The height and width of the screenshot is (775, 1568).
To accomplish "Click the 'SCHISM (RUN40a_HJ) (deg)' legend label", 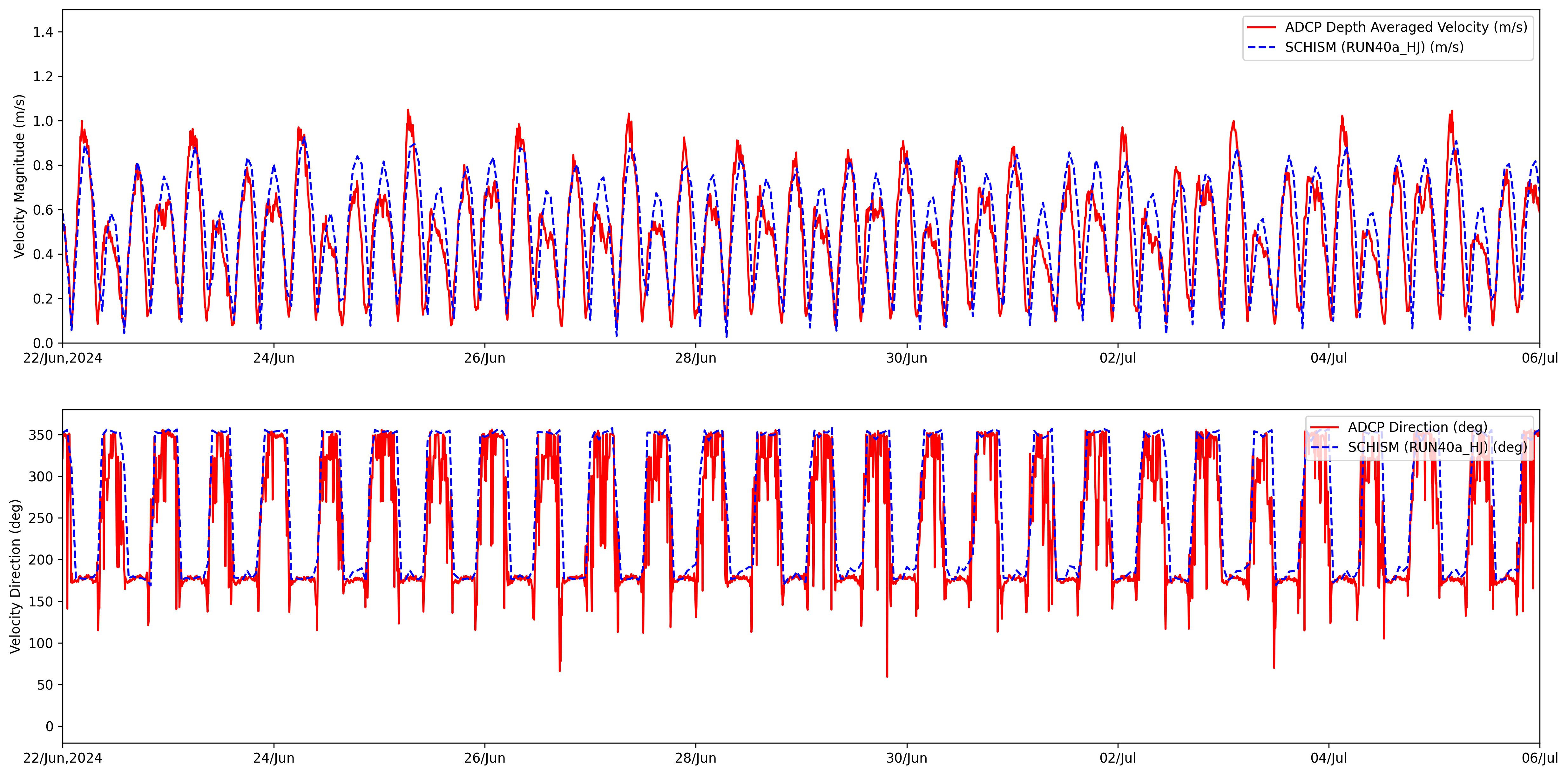I will point(1437,447).
